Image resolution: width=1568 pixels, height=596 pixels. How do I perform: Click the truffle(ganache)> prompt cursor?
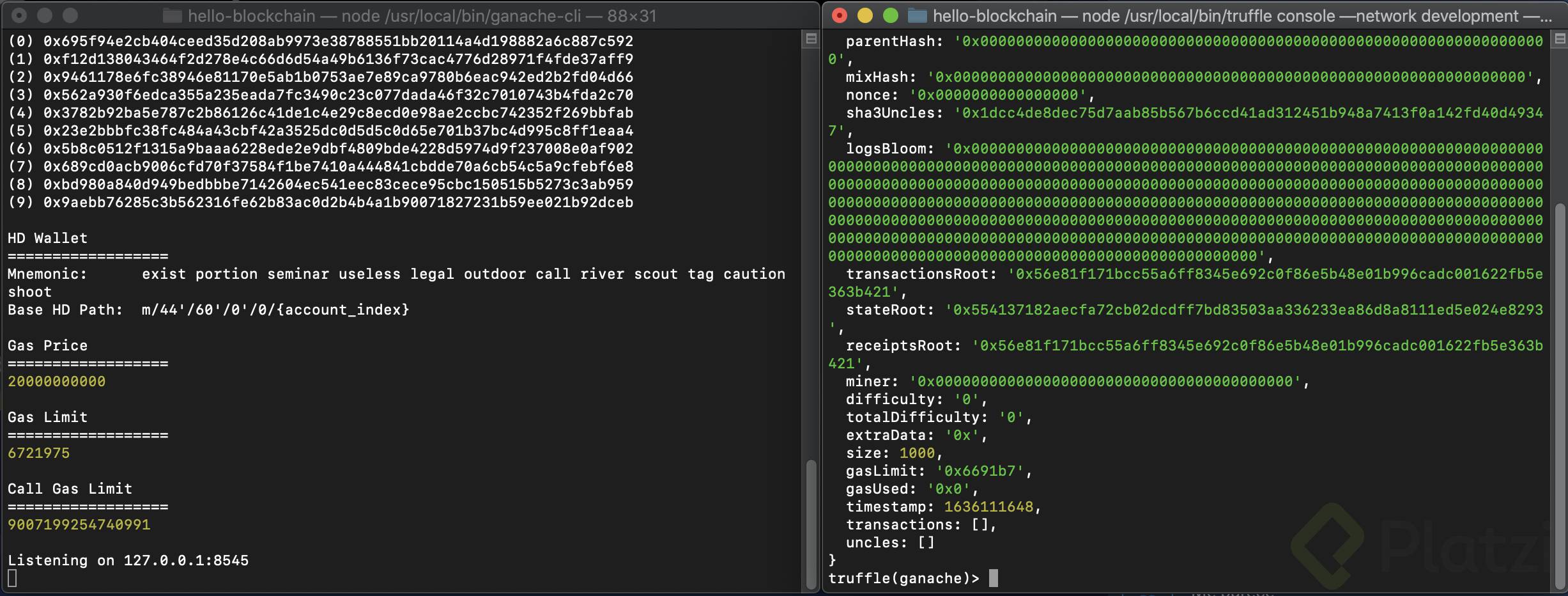point(995,579)
